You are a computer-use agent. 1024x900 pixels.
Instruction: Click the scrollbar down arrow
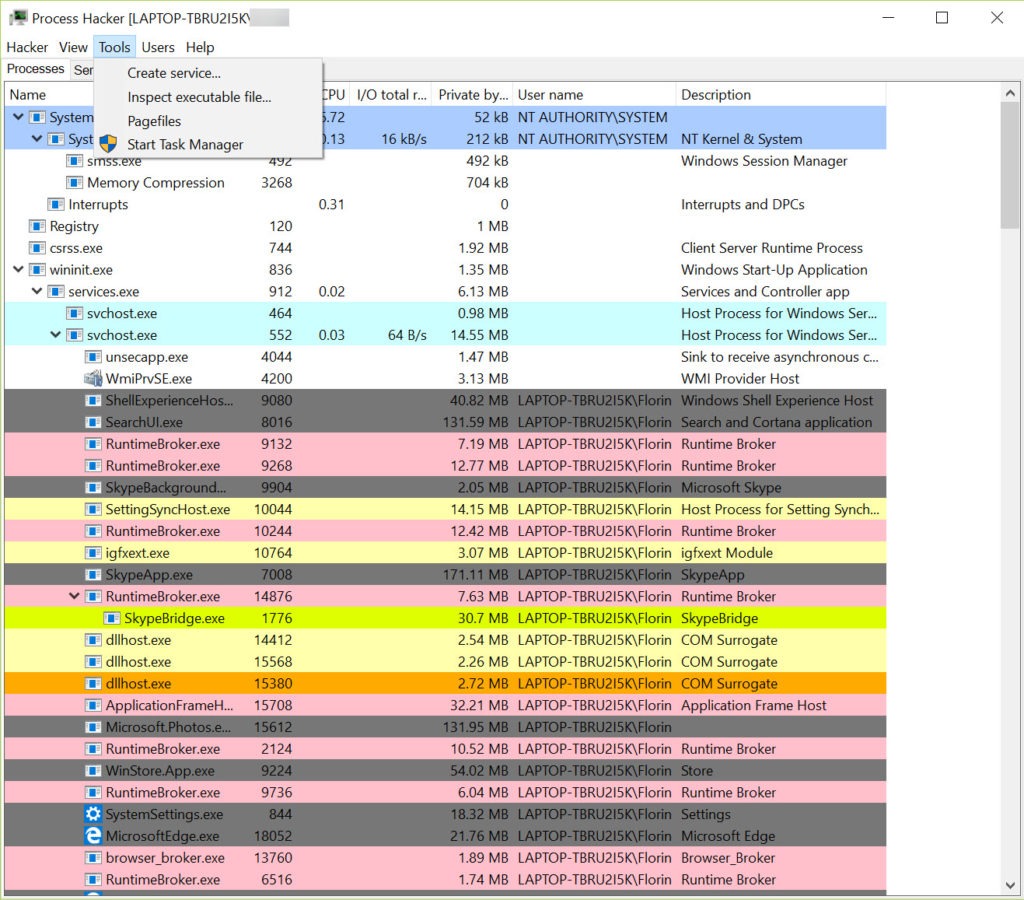[x=1010, y=886]
